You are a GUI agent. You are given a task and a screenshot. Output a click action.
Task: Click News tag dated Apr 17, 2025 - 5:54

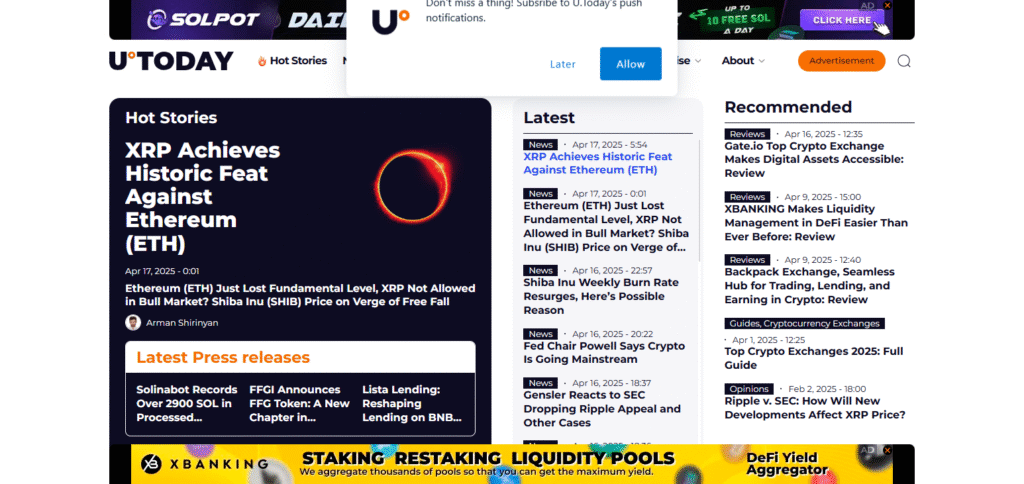tap(540, 144)
